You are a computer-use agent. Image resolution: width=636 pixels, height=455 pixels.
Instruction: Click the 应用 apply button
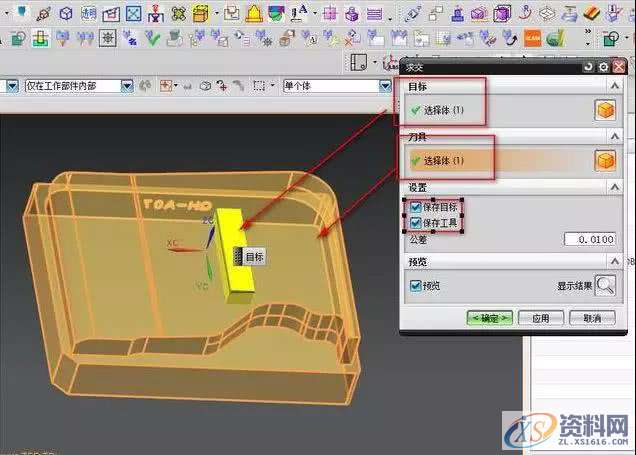click(x=541, y=317)
